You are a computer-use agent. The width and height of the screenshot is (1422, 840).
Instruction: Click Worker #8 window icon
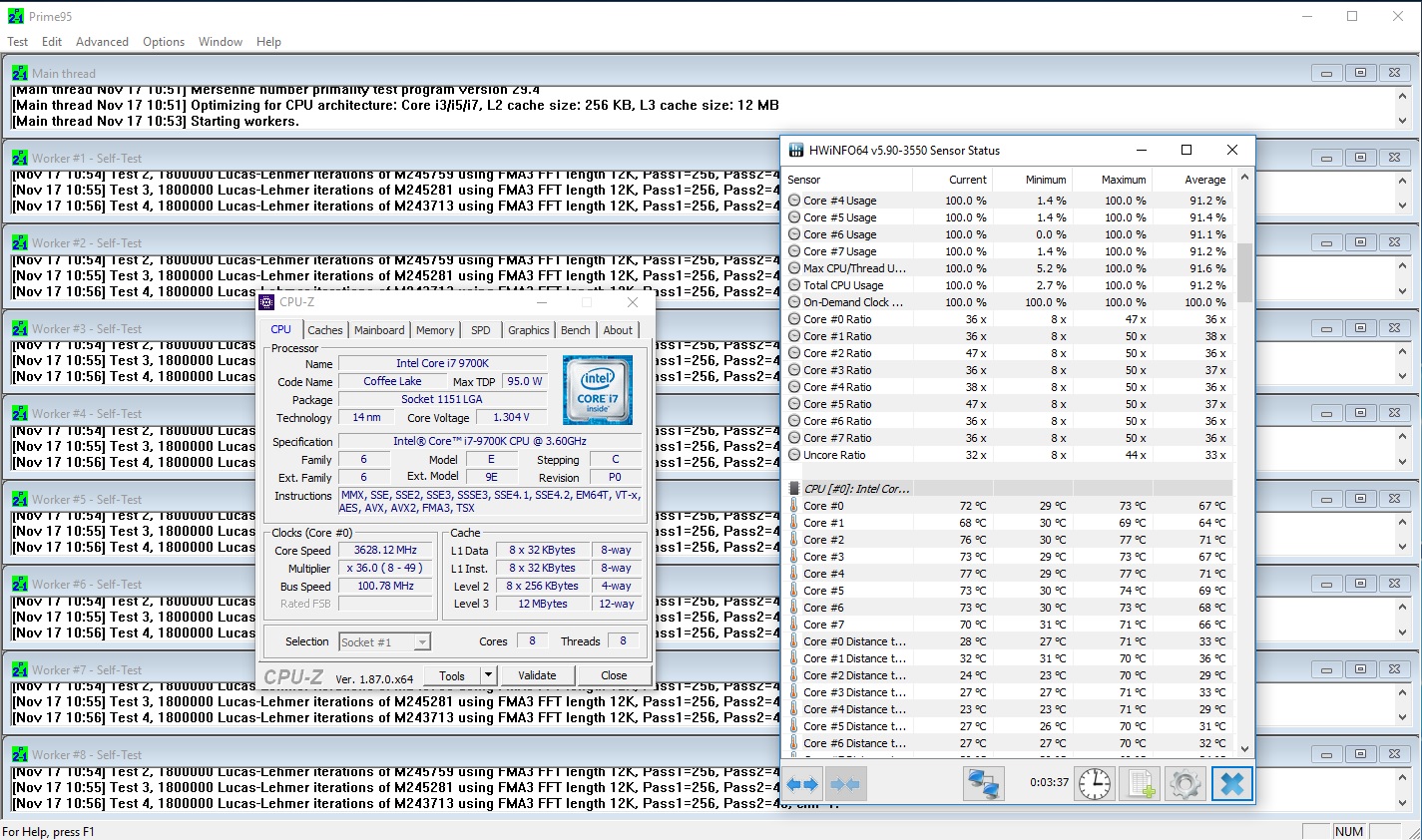coord(20,754)
